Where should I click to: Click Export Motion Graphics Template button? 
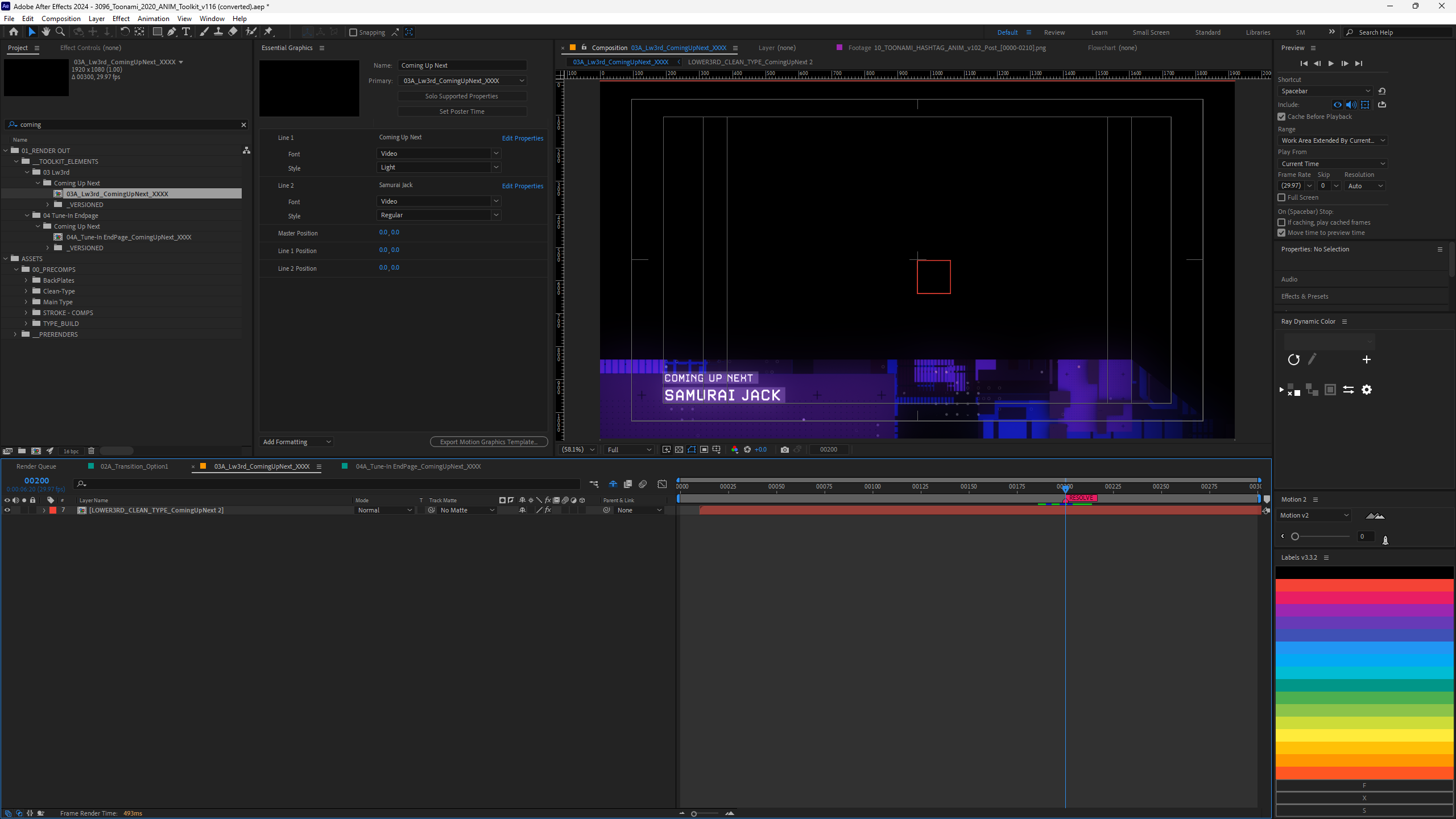click(x=489, y=442)
